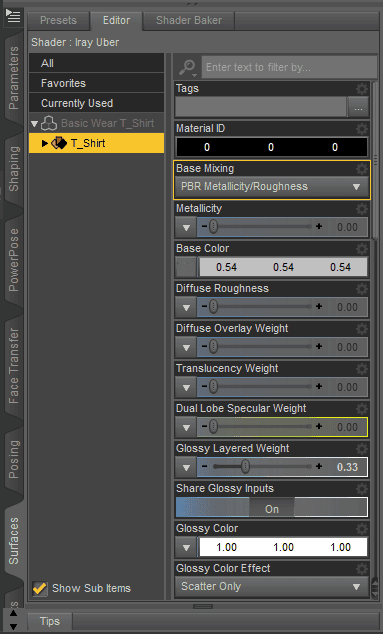Open Translucency Weight map dropdown arrow
The height and width of the screenshot is (634, 383).
pyautogui.click(x=186, y=387)
